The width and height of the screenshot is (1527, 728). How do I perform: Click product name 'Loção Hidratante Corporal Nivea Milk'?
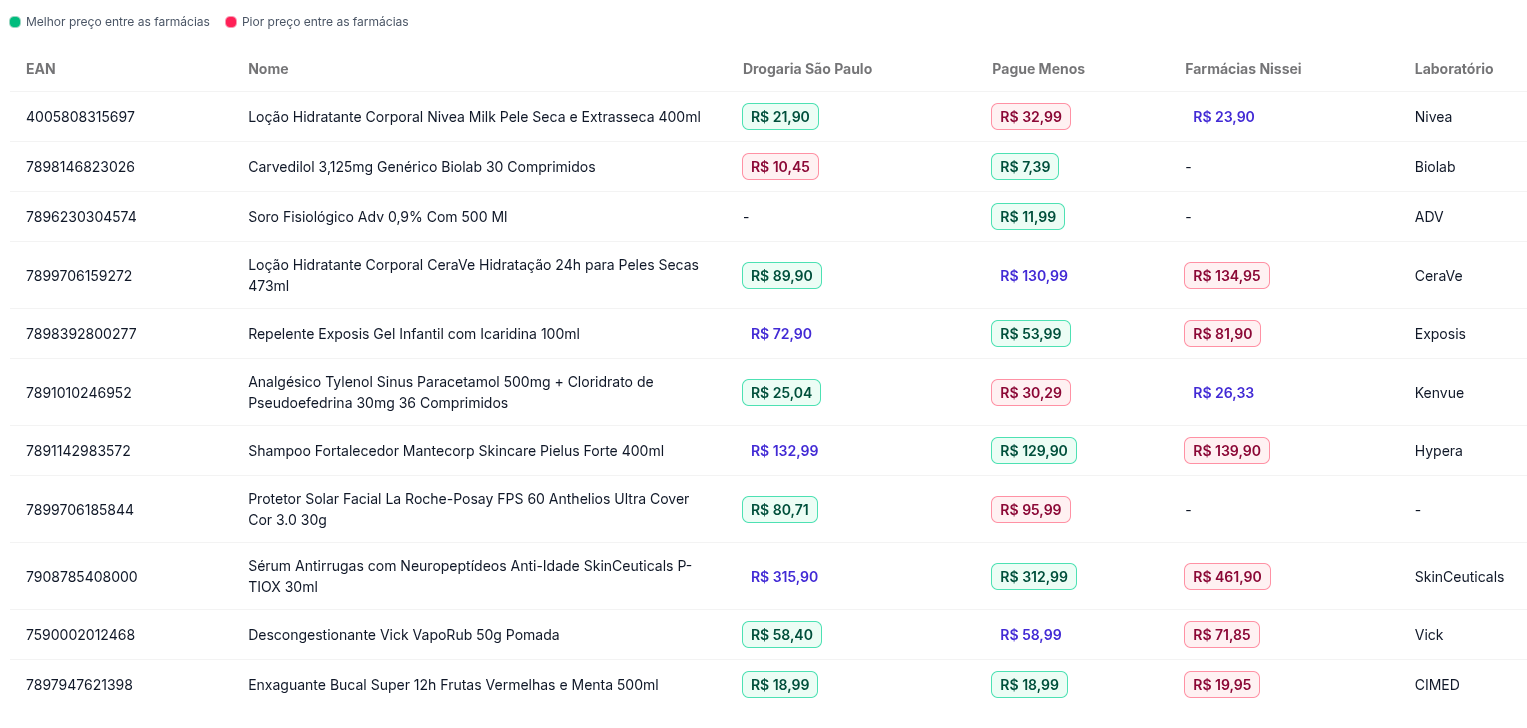click(x=474, y=117)
